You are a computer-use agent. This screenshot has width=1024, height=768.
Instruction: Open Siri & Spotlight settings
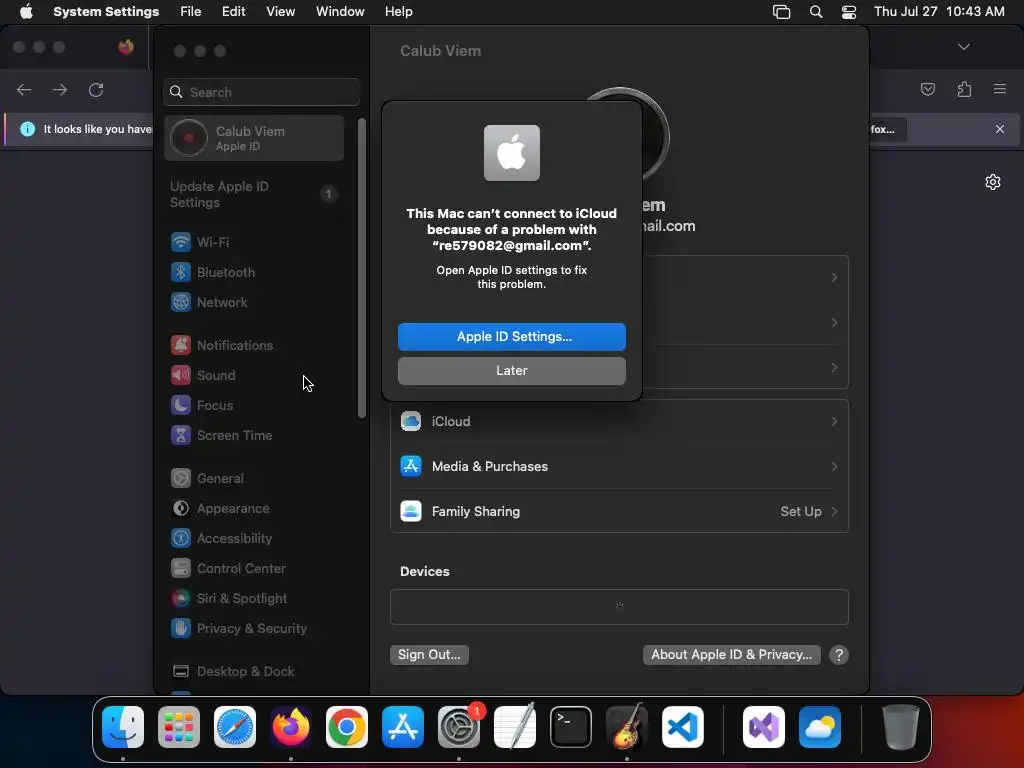click(x=242, y=599)
